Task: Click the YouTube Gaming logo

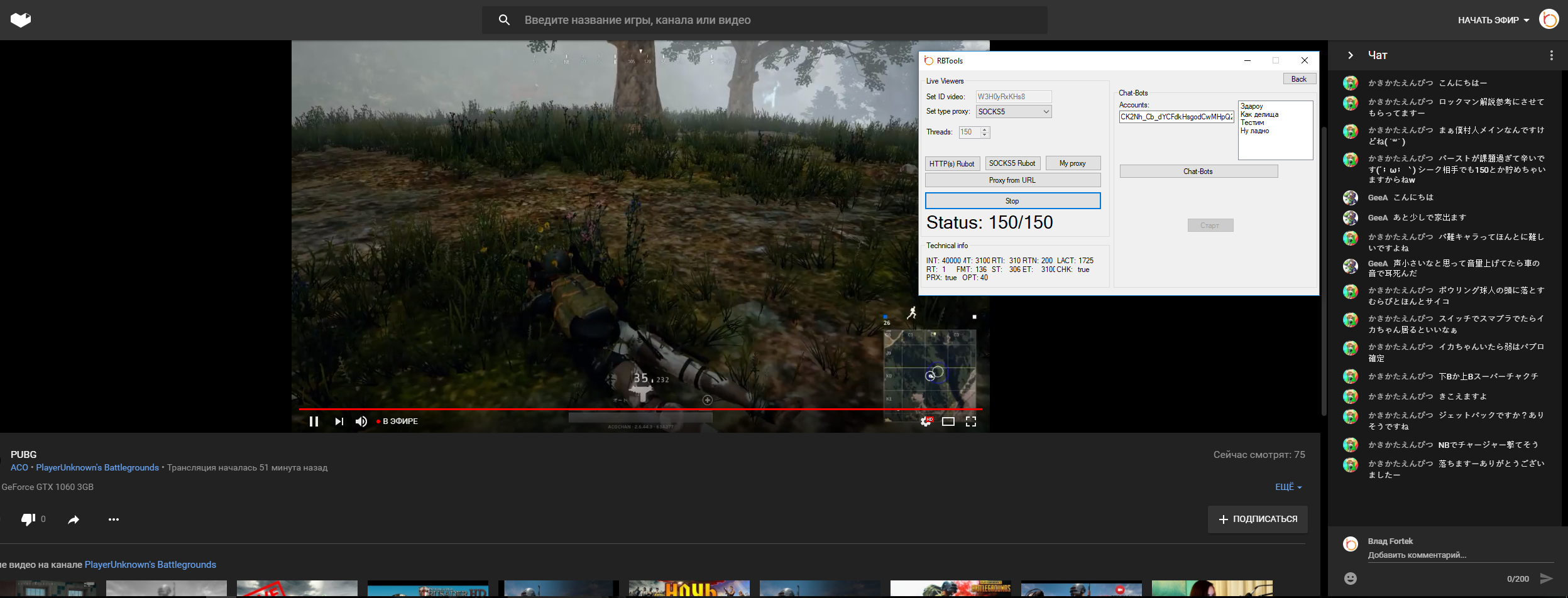Action: tap(21, 20)
